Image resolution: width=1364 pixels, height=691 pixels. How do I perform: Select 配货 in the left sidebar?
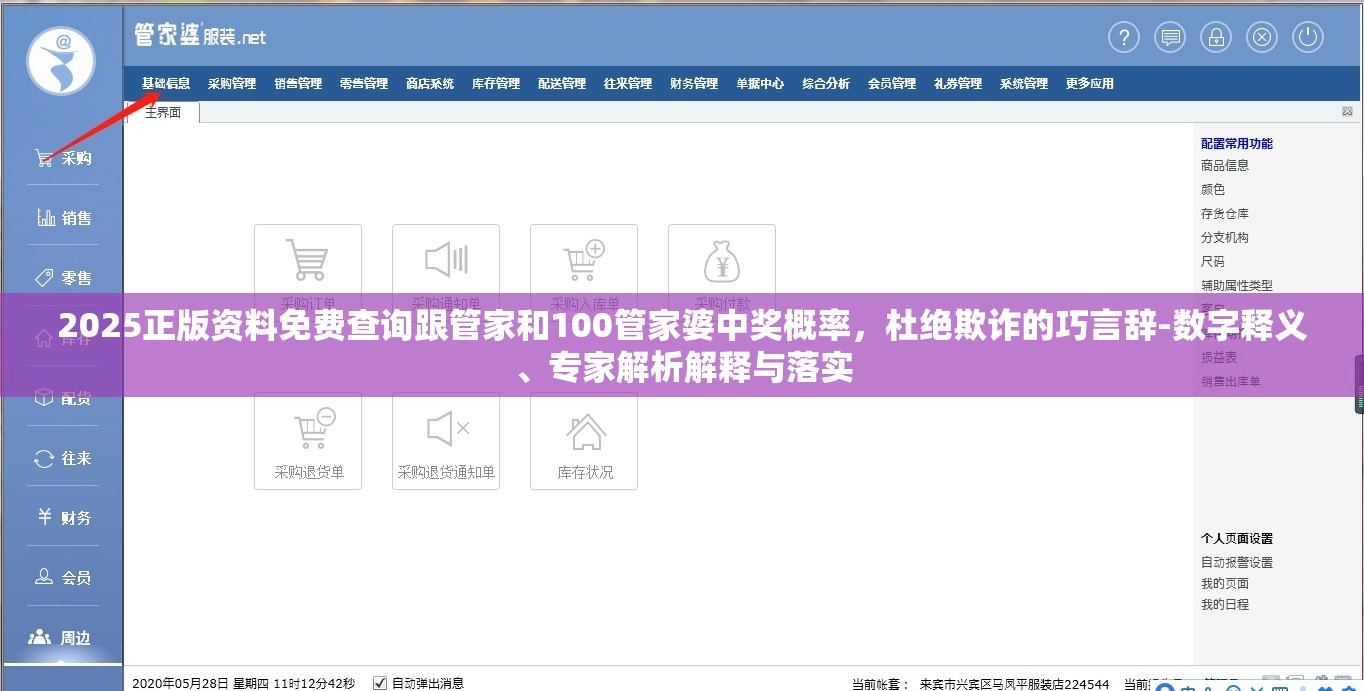pyautogui.click(x=62, y=398)
